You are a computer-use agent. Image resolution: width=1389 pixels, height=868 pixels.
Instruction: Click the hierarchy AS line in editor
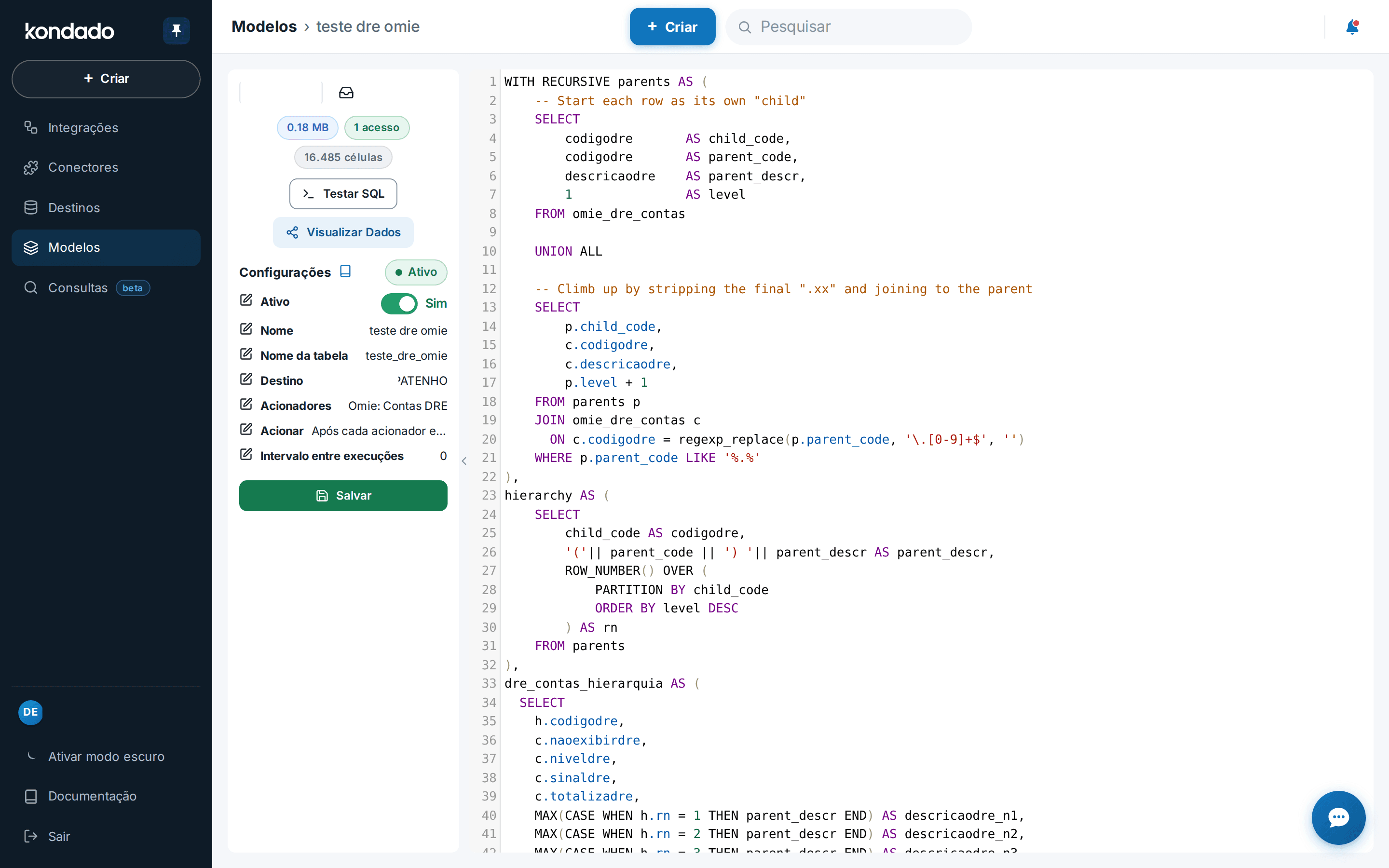tap(557, 495)
